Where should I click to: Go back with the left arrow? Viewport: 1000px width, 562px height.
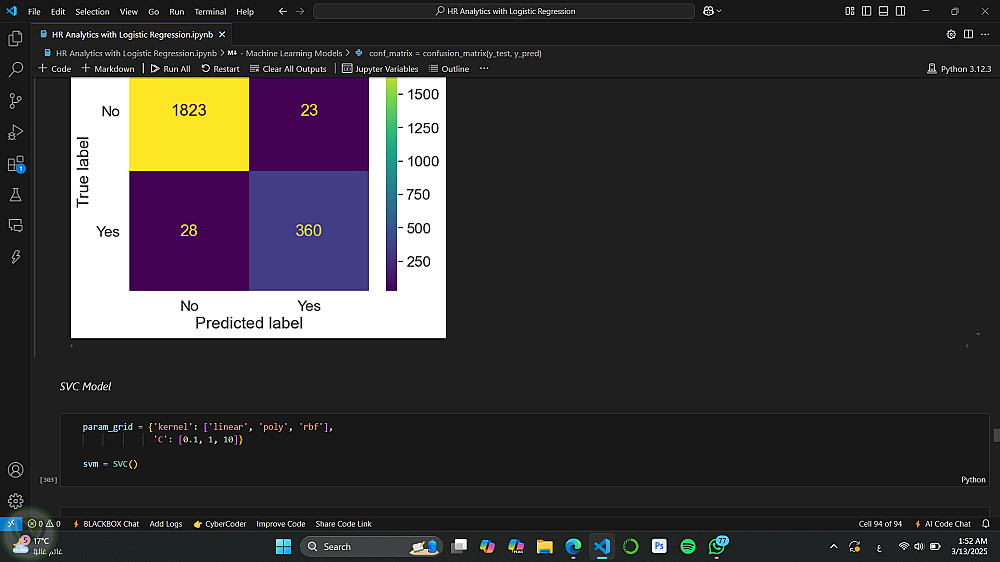(x=283, y=11)
